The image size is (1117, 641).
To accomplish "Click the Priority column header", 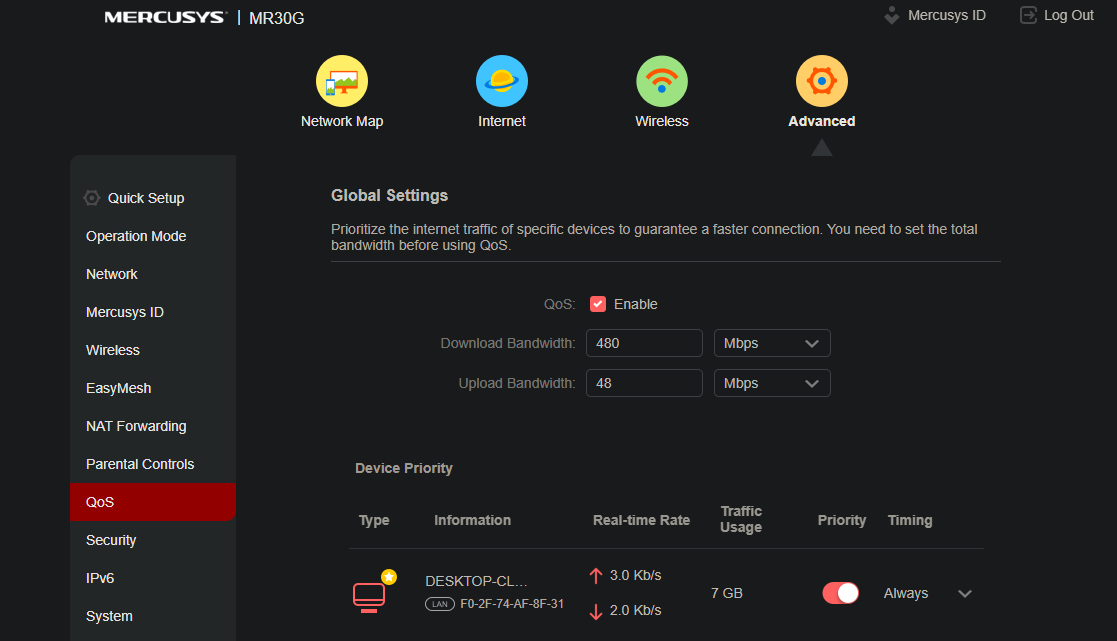I will [841, 521].
